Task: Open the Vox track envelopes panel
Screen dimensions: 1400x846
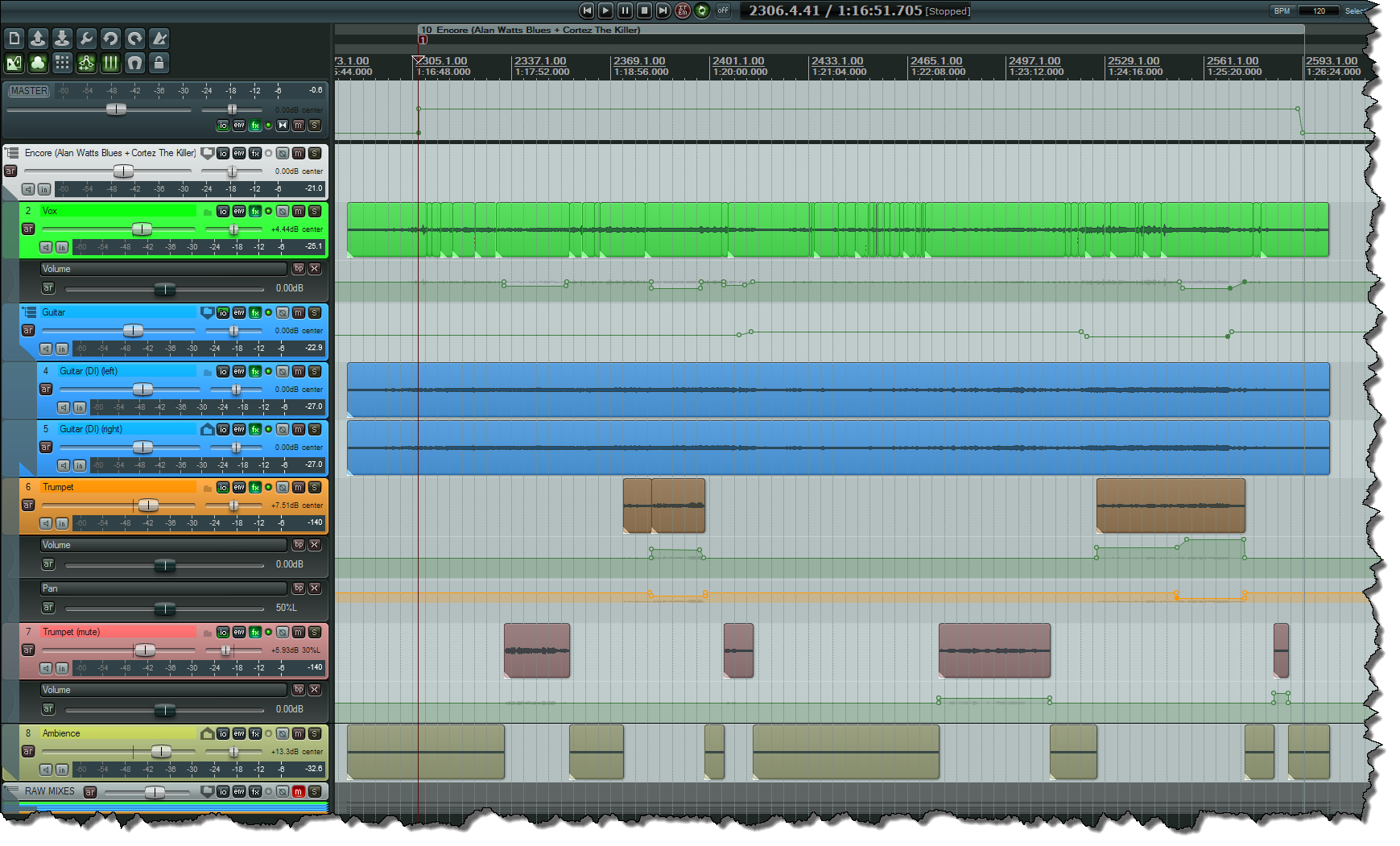Action: pyautogui.click(x=239, y=211)
